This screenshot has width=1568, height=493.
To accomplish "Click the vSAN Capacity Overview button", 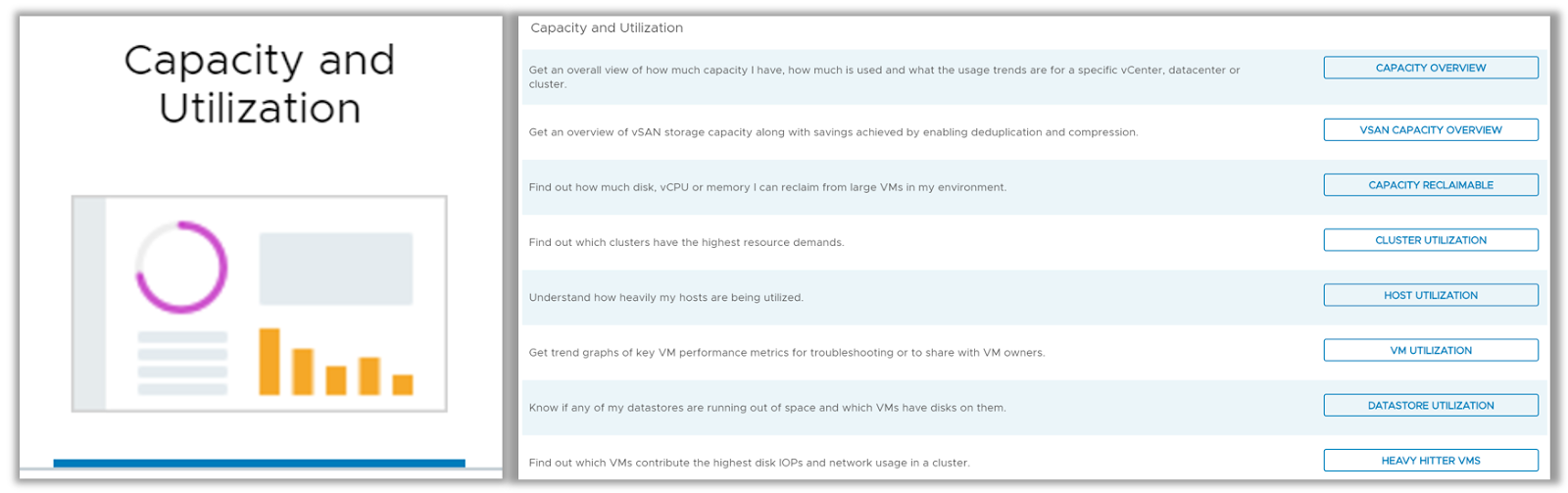I will (1430, 129).
